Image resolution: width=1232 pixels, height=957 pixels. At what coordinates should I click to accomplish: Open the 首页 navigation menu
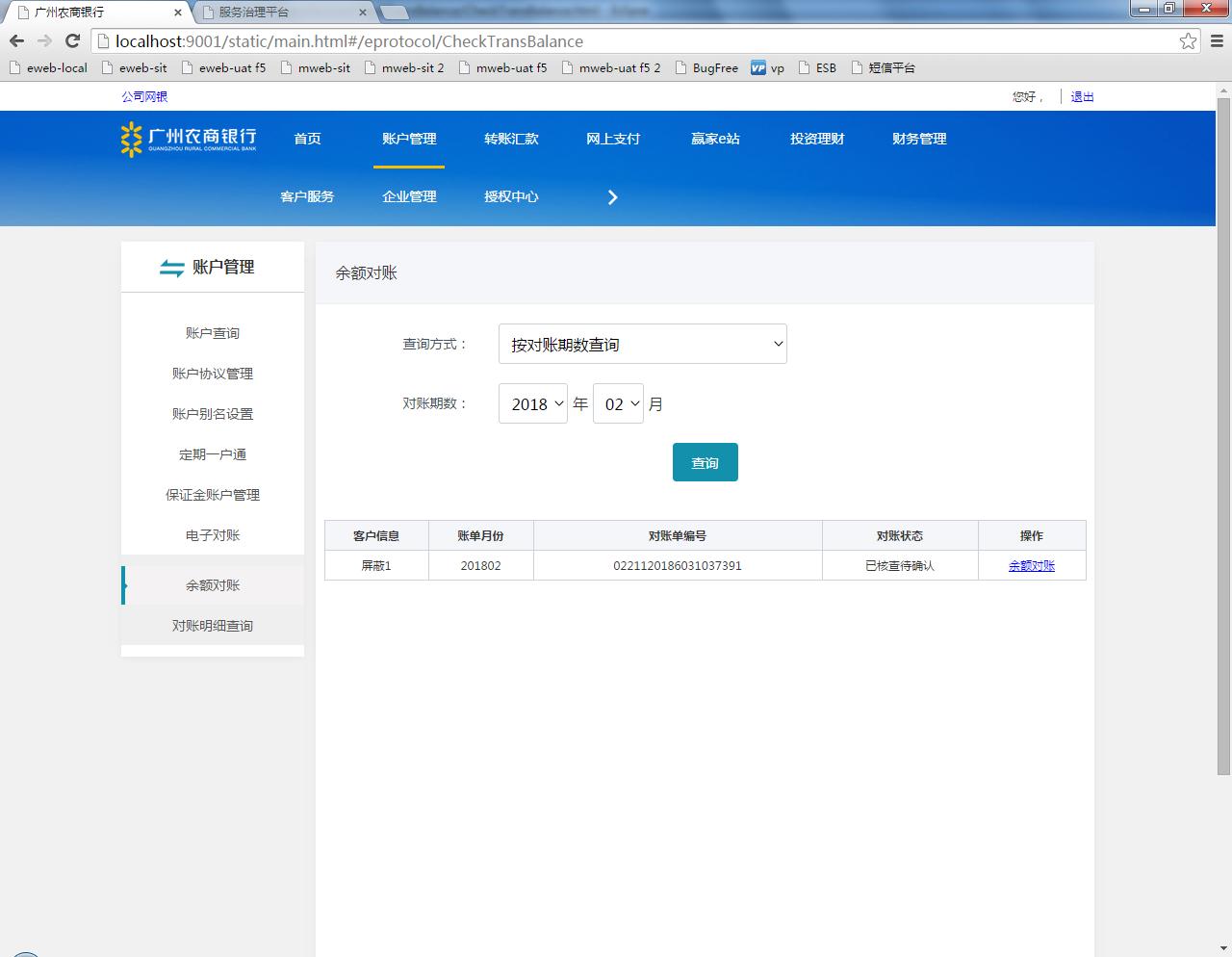pyautogui.click(x=307, y=139)
